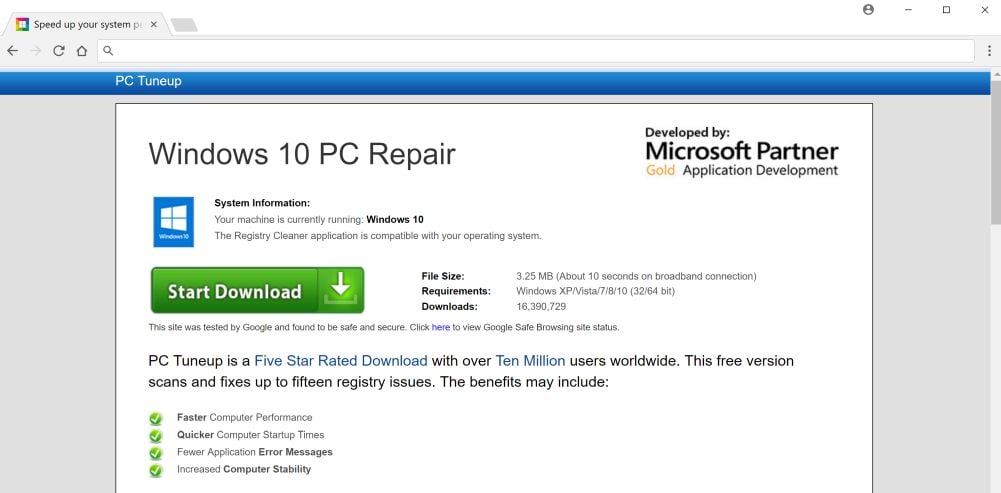Open the 'here' Safe Browsing link
This screenshot has height=493, width=1001.
tap(440, 328)
